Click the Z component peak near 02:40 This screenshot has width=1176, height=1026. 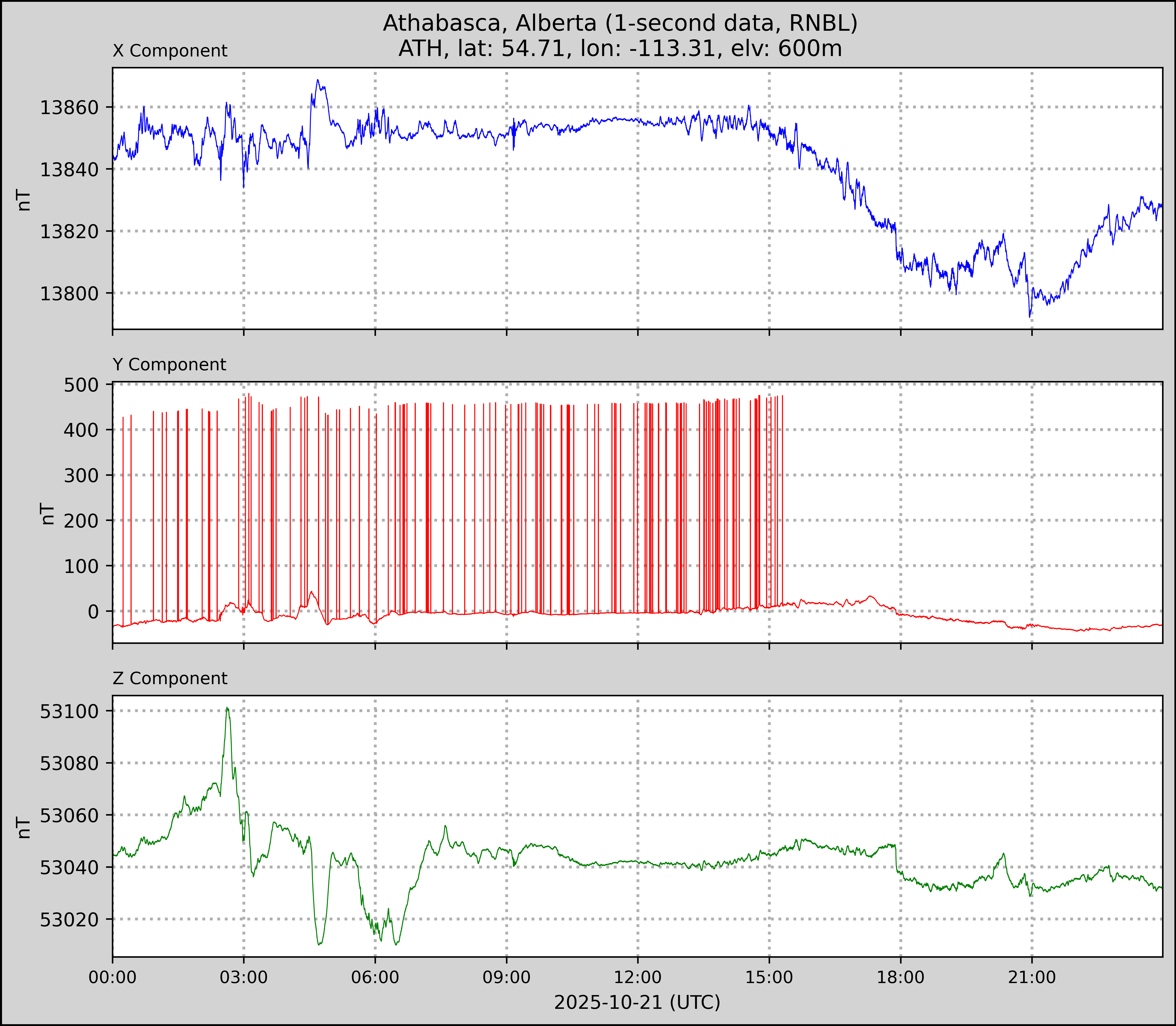click(x=227, y=709)
